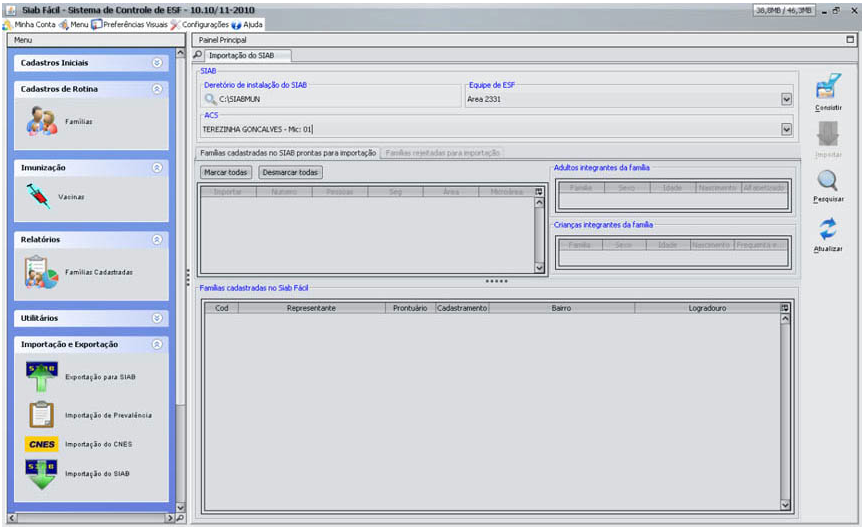Open the Famílias registration icon

pyautogui.click(x=42, y=121)
